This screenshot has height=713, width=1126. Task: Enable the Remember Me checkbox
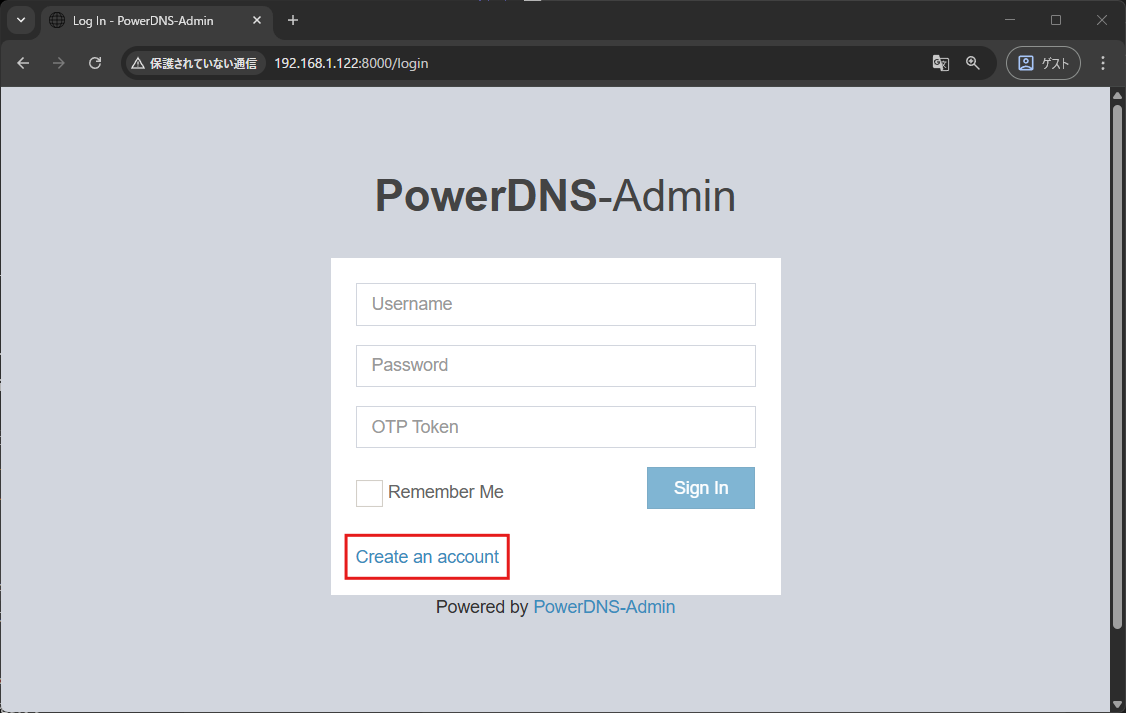[369, 493]
